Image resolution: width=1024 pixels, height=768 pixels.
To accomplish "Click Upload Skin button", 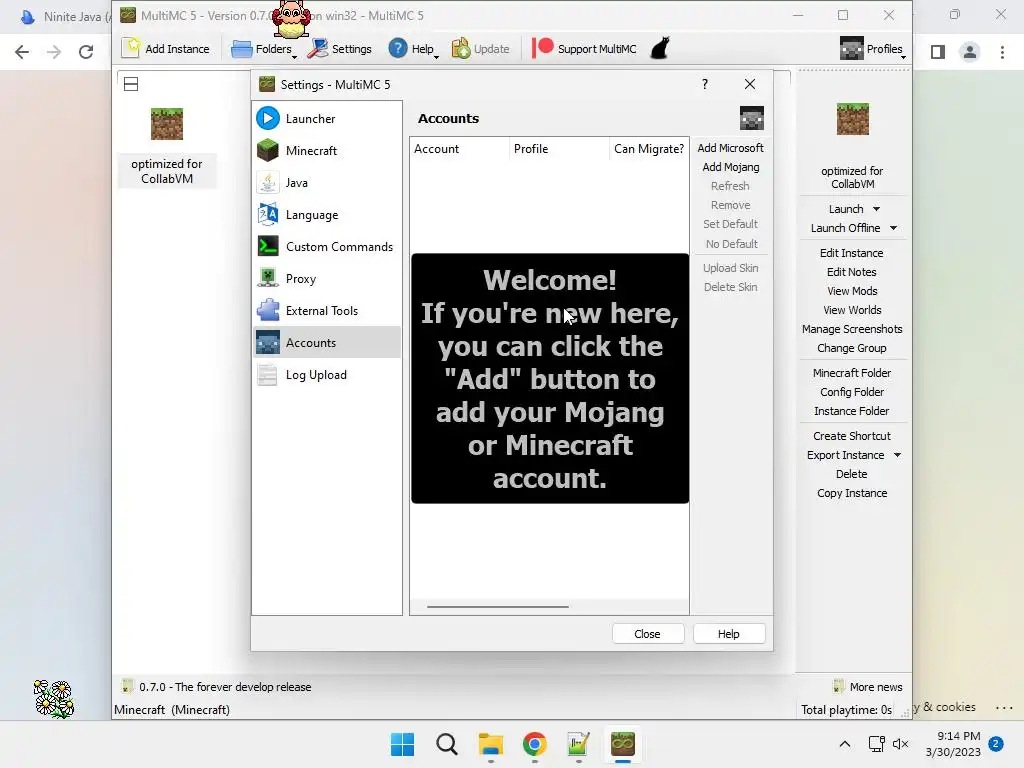I will [x=730, y=268].
